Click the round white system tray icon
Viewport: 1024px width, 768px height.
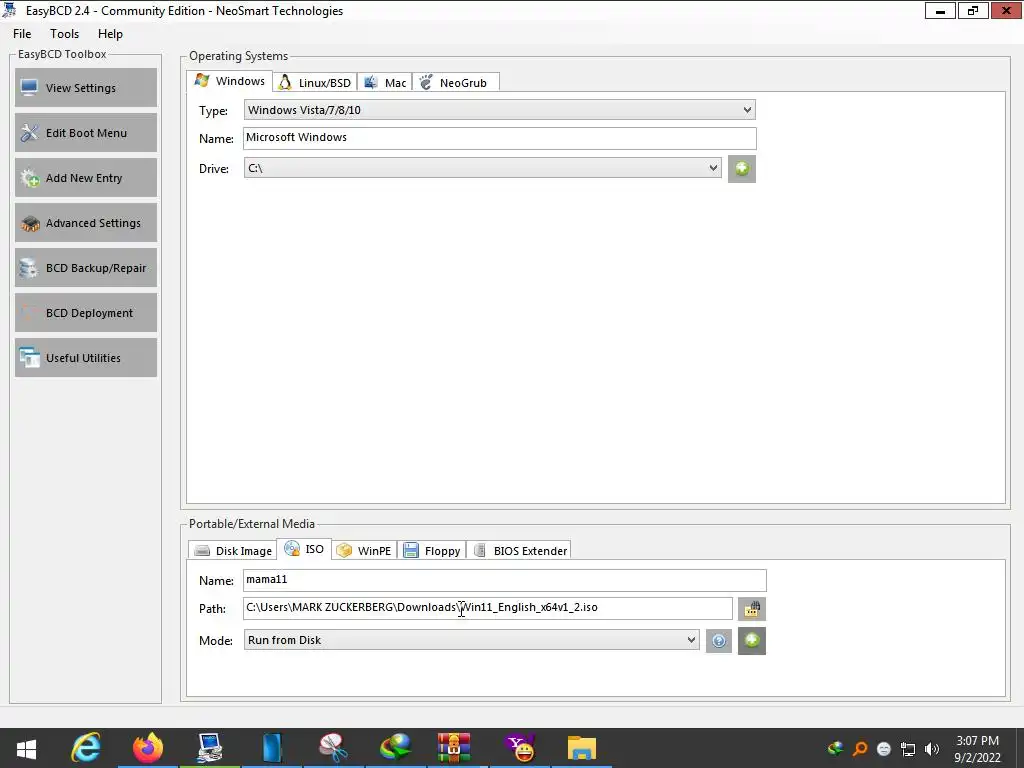pyautogui.click(x=884, y=748)
